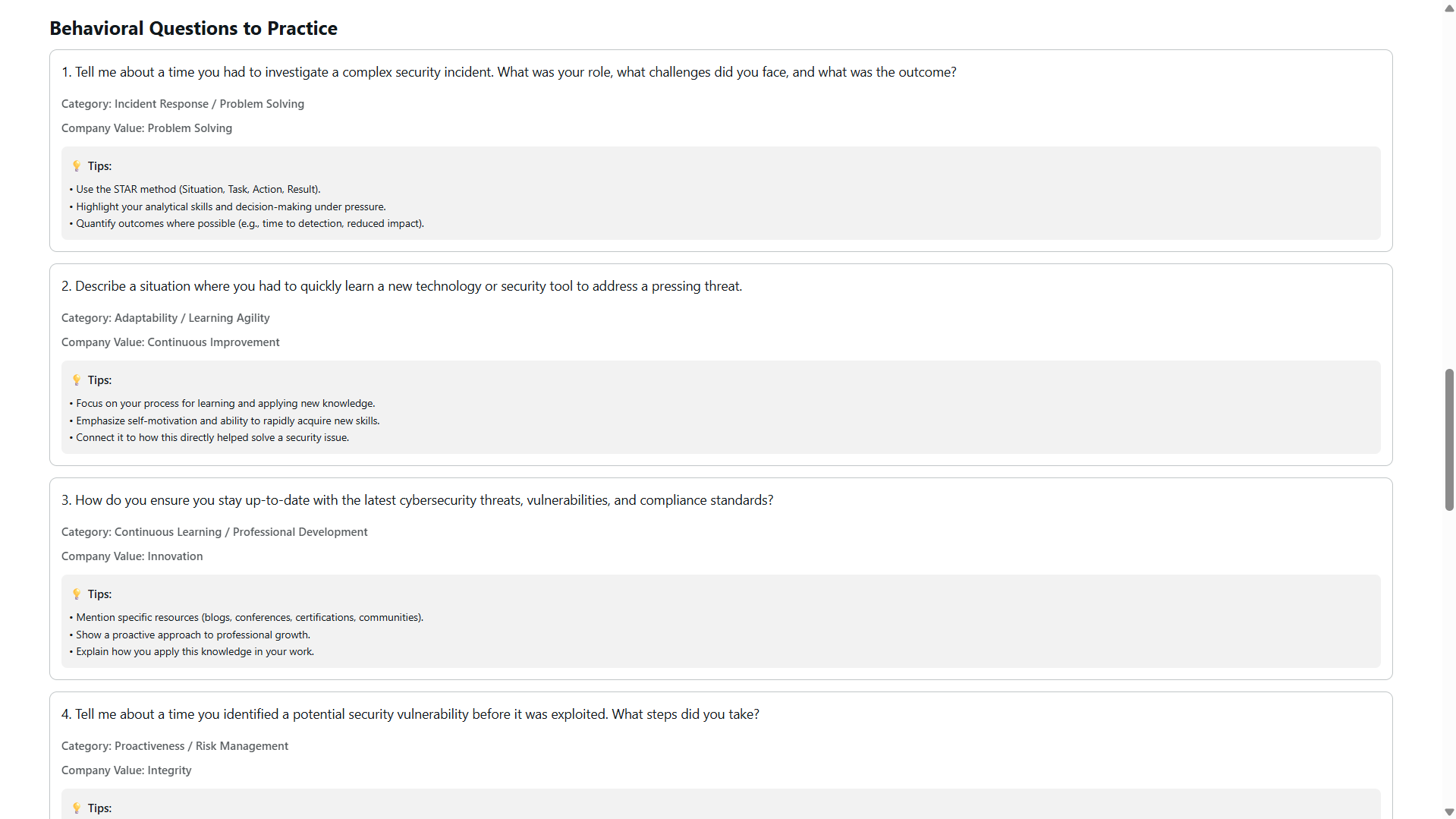The width and height of the screenshot is (1456, 819).
Task: Click the vertical scrollbar thumb
Action: [x=1449, y=439]
